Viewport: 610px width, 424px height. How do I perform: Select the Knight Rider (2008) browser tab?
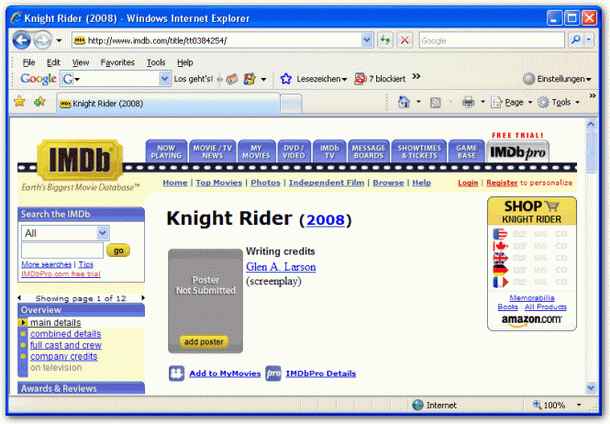coord(168,103)
